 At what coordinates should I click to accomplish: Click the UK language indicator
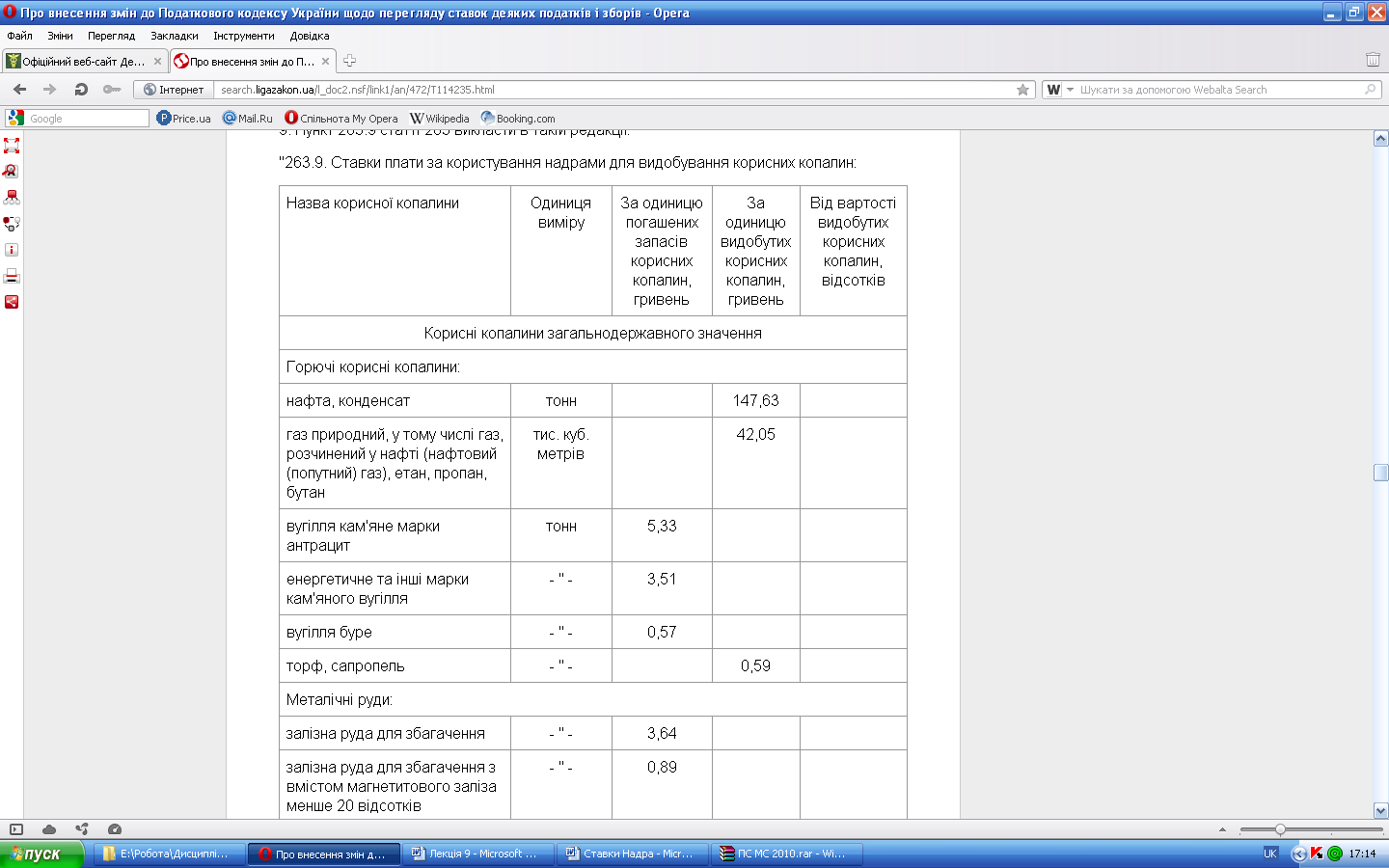tap(1269, 854)
